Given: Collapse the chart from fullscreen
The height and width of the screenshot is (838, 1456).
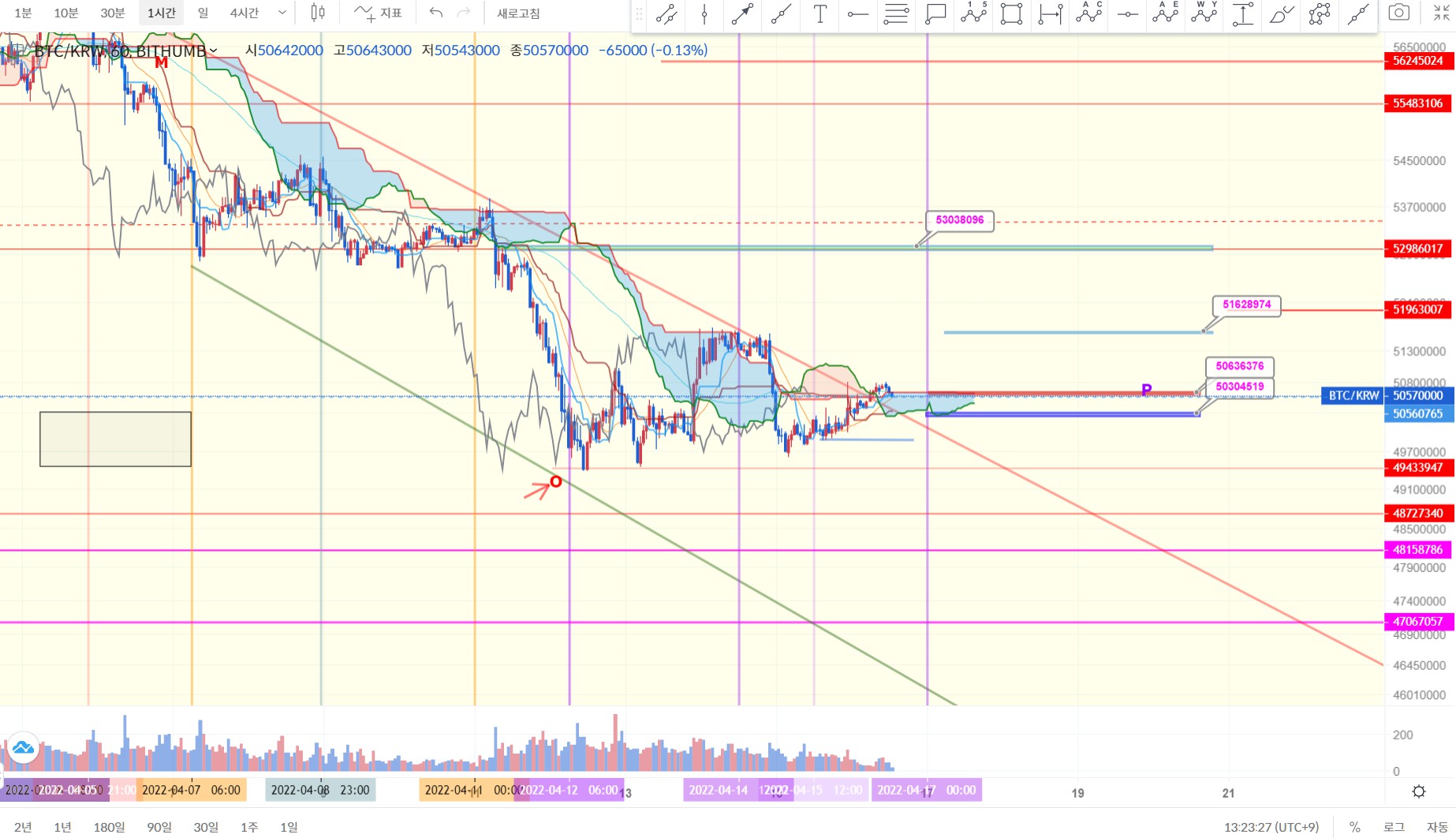Looking at the screenshot, I should point(1441,13).
